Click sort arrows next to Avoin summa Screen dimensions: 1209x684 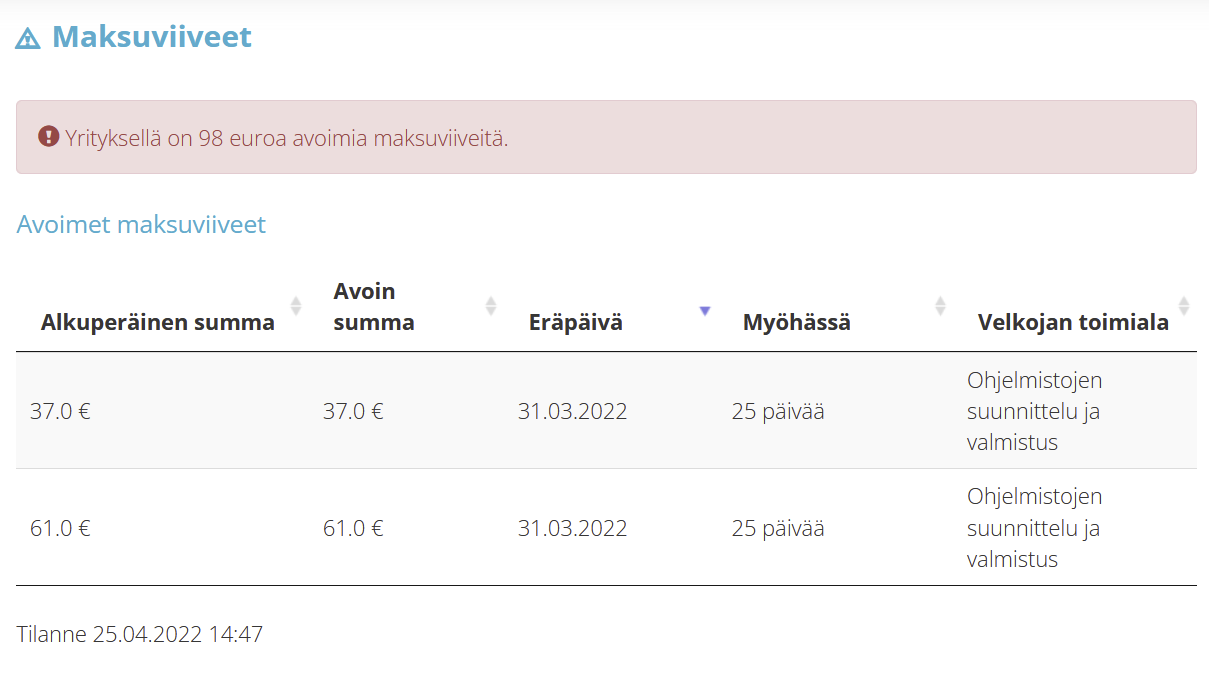(490, 306)
